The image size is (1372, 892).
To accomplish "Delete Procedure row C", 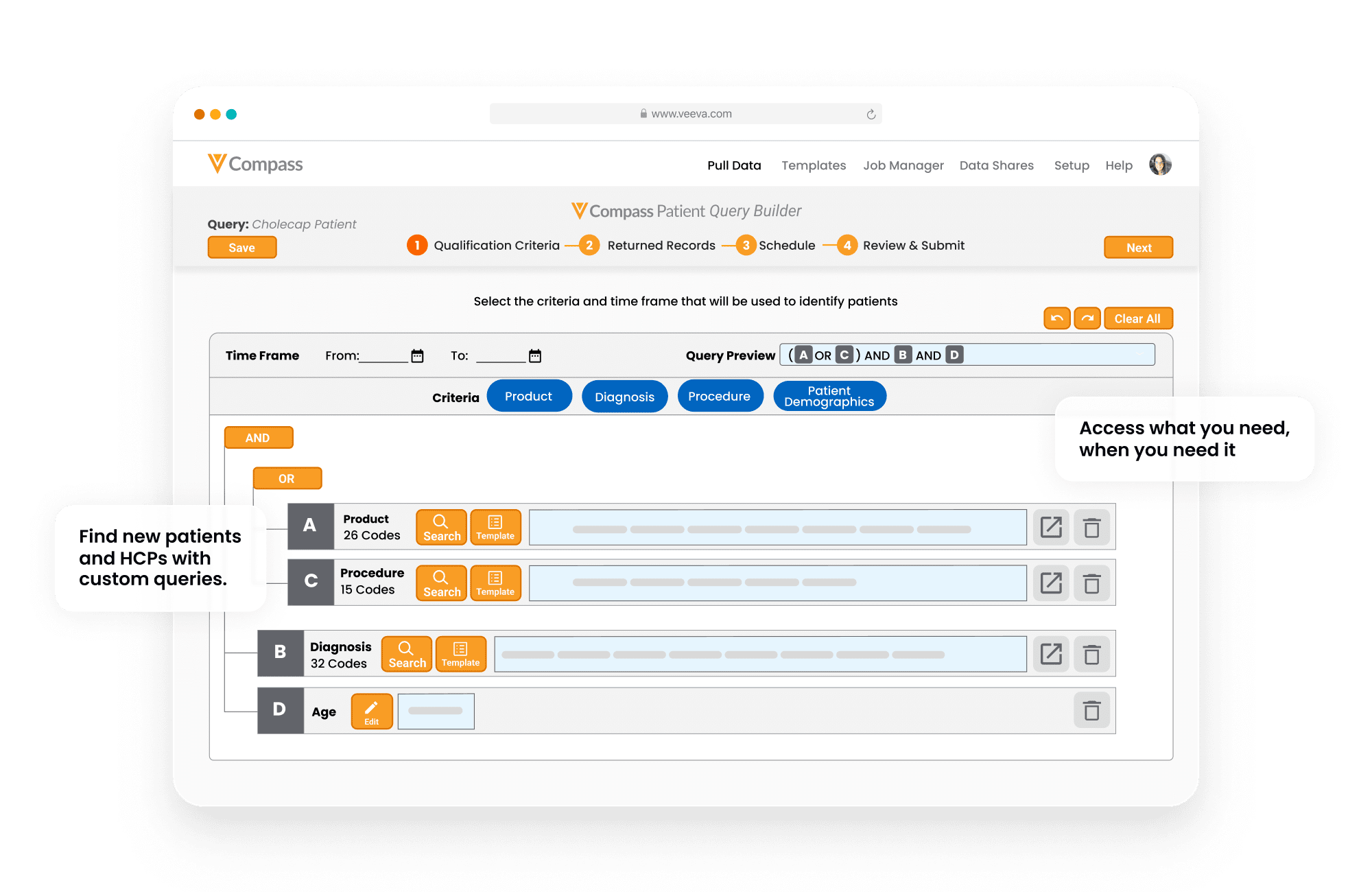I will (1091, 583).
